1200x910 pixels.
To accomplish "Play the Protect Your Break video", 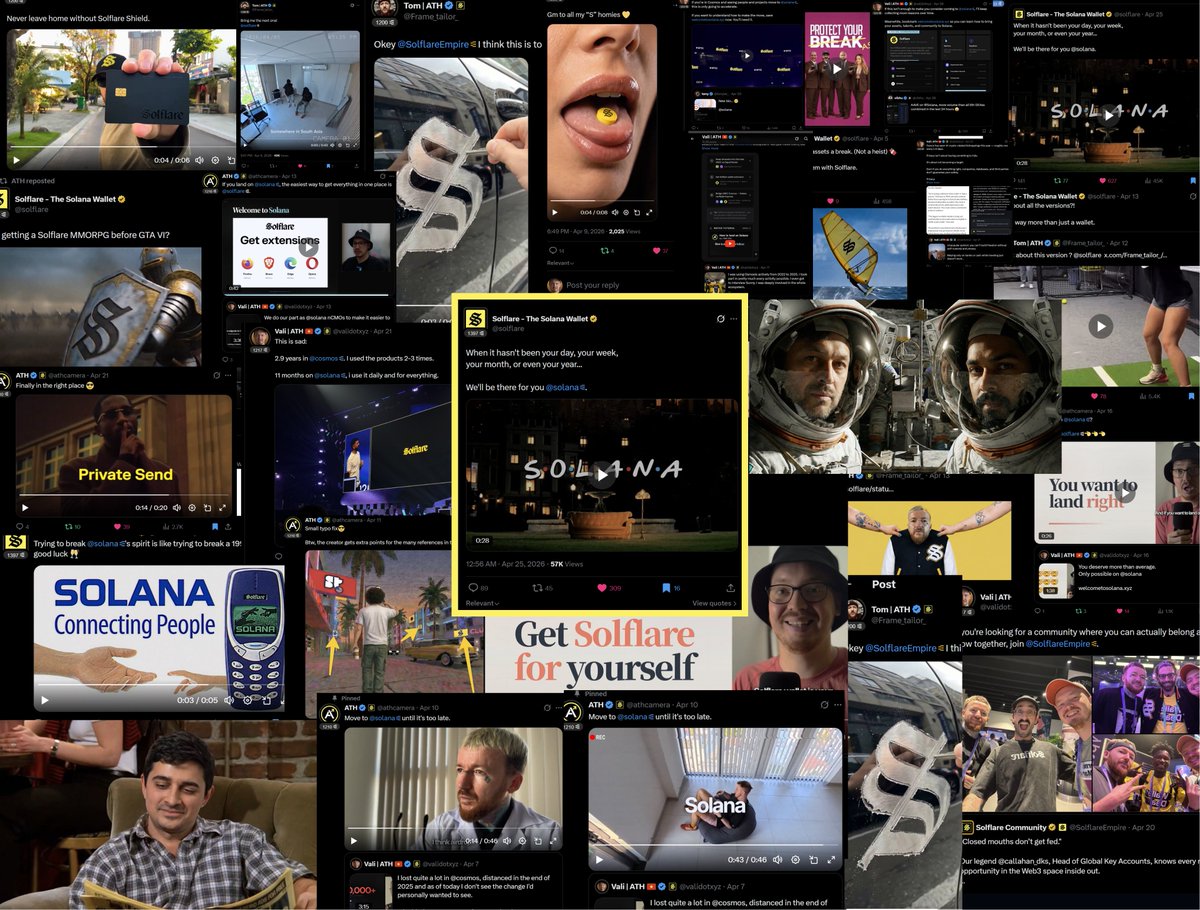I will [836, 68].
